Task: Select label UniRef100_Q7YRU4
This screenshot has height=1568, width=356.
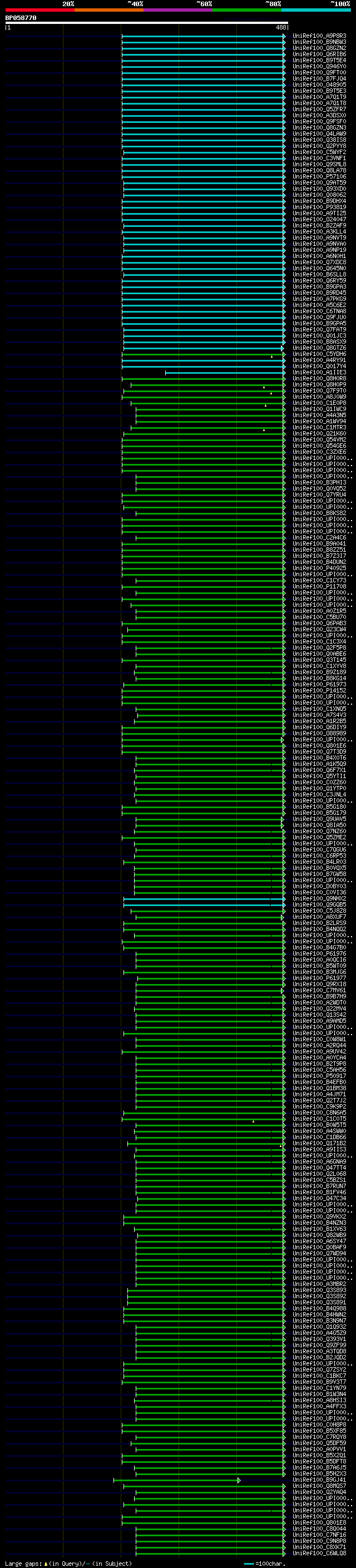Action: pyautogui.click(x=319, y=495)
